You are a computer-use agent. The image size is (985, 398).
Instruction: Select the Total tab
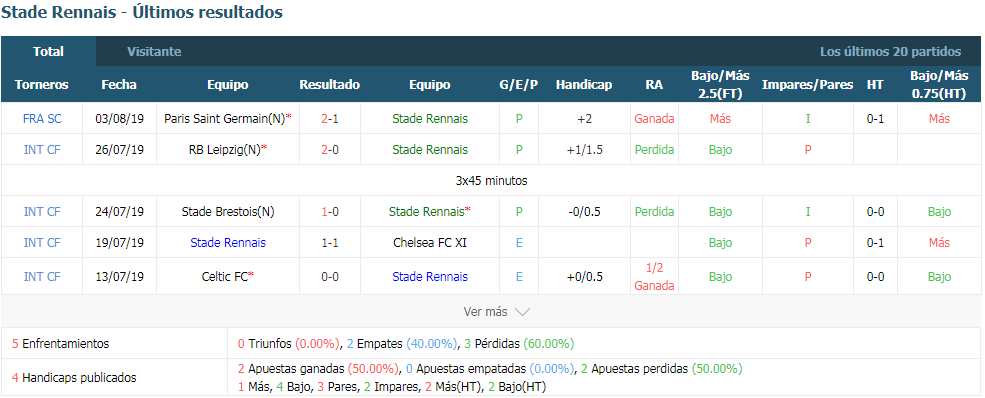pyautogui.click(x=48, y=51)
